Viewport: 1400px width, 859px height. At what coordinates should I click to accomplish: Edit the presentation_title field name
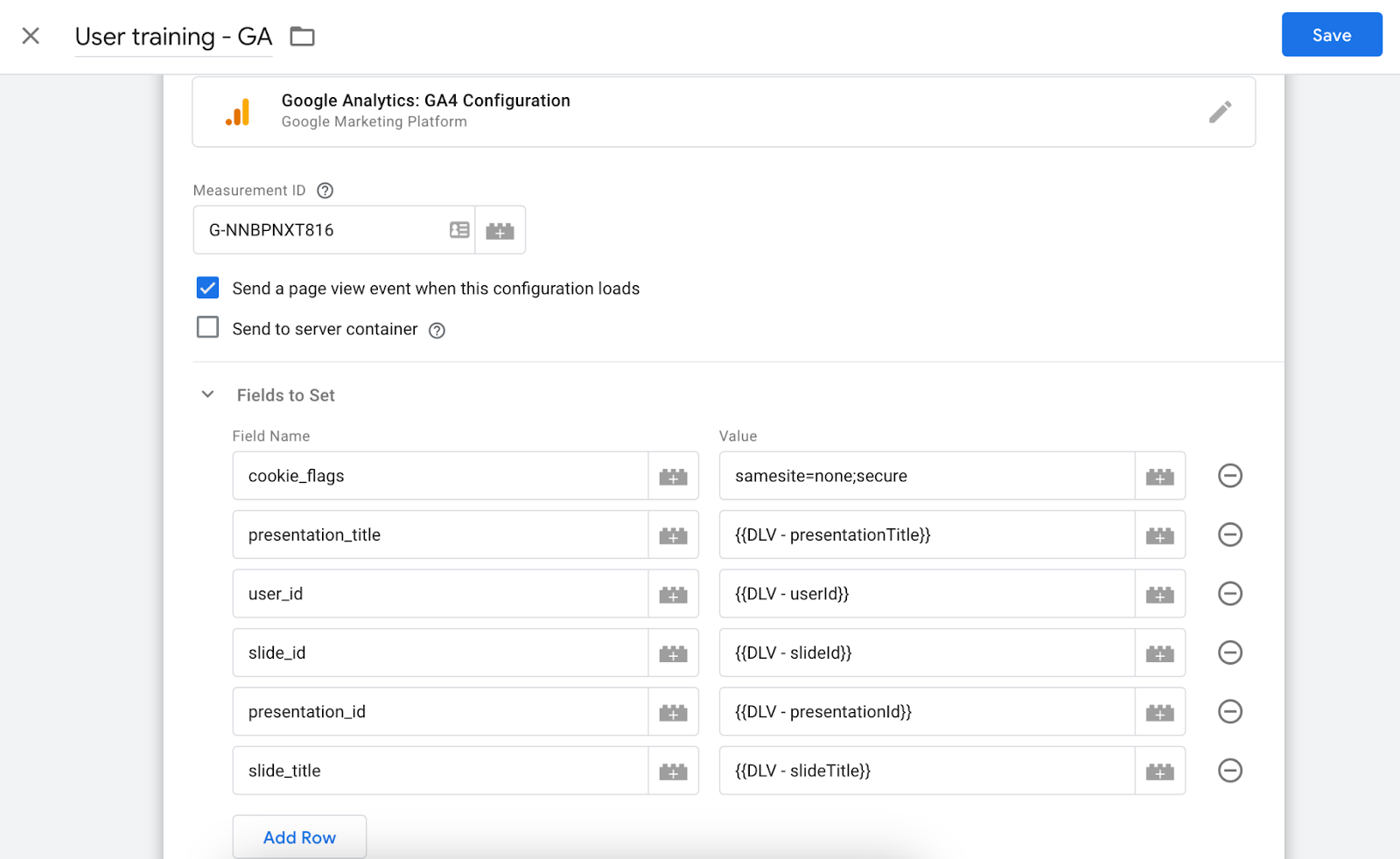coord(440,534)
